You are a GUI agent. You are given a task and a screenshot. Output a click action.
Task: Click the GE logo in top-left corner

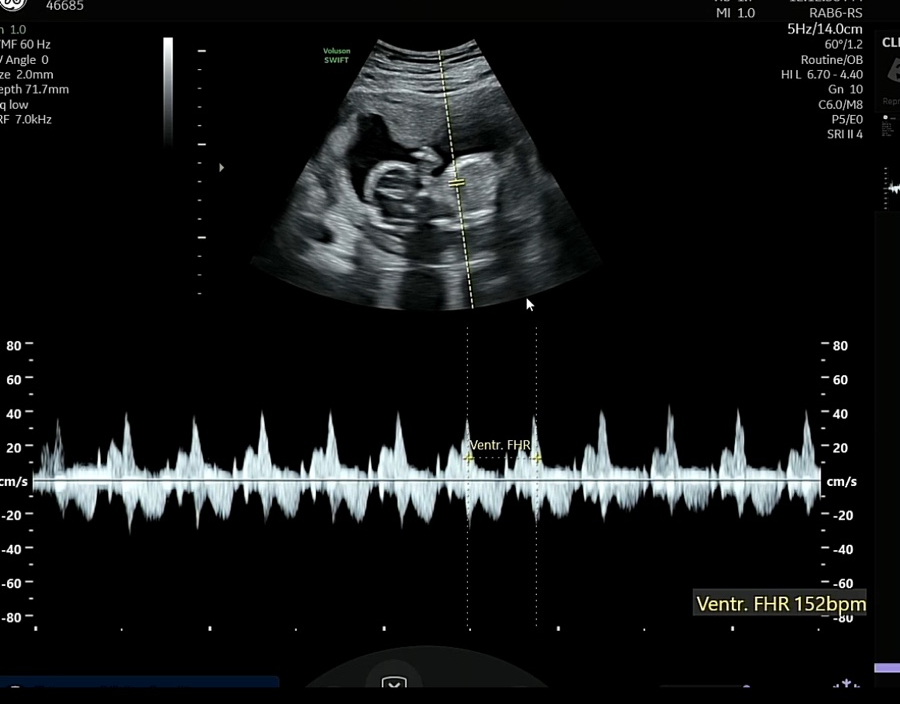[x=10, y=5]
